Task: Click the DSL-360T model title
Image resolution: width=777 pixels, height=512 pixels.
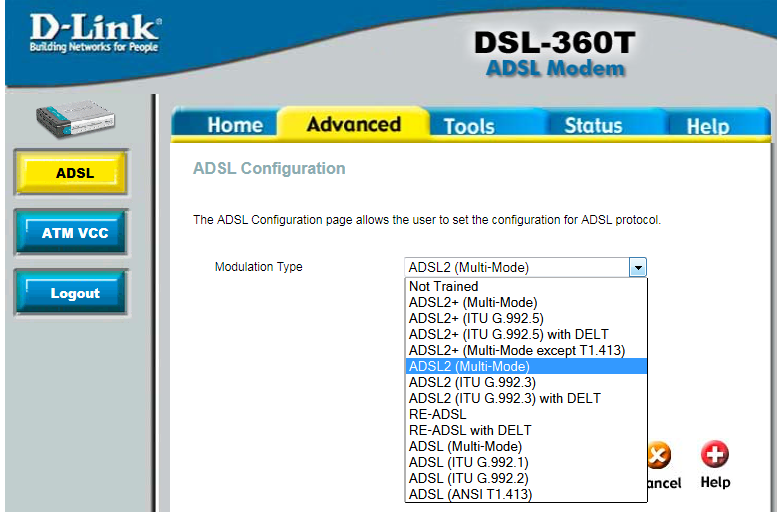Action: (555, 43)
